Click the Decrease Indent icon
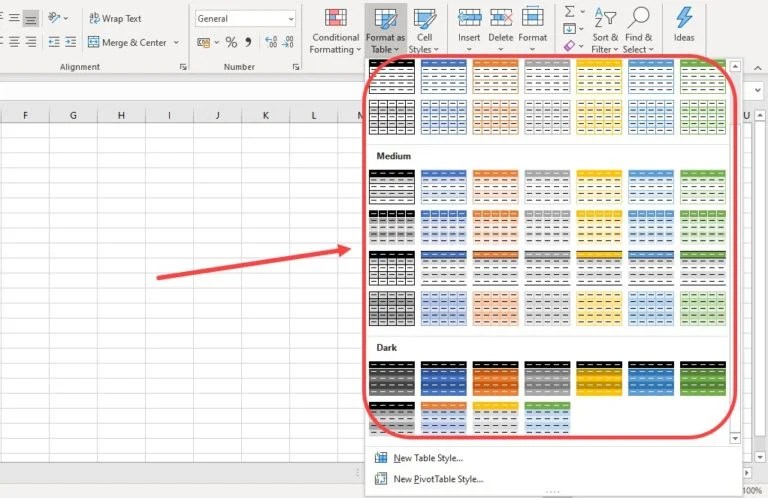The width and height of the screenshot is (768, 498). [54, 43]
